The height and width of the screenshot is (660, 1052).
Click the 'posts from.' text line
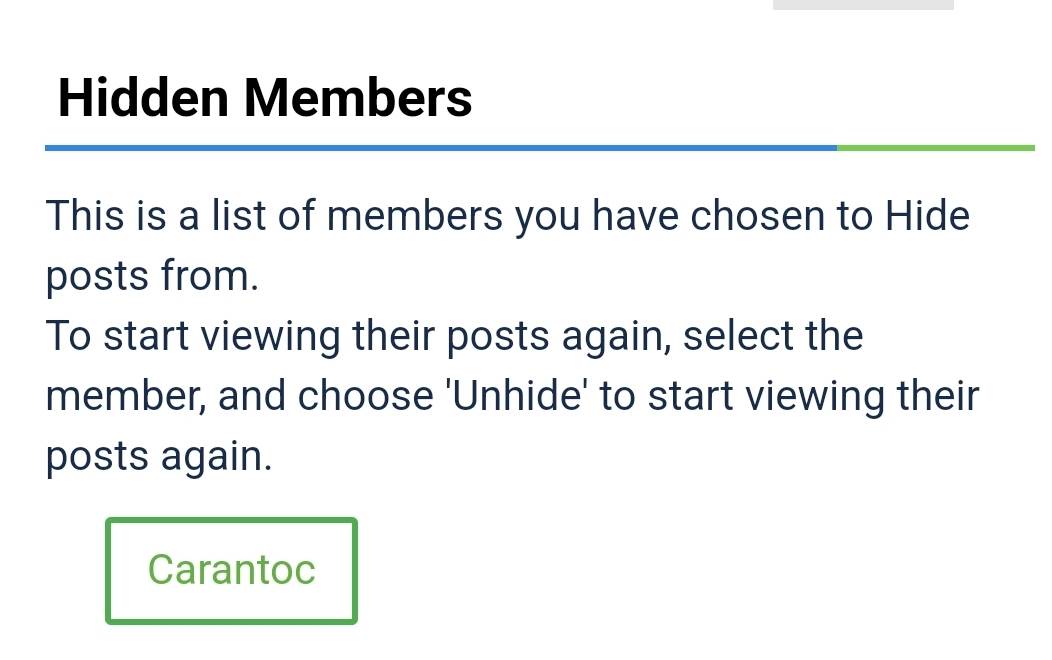coord(152,276)
